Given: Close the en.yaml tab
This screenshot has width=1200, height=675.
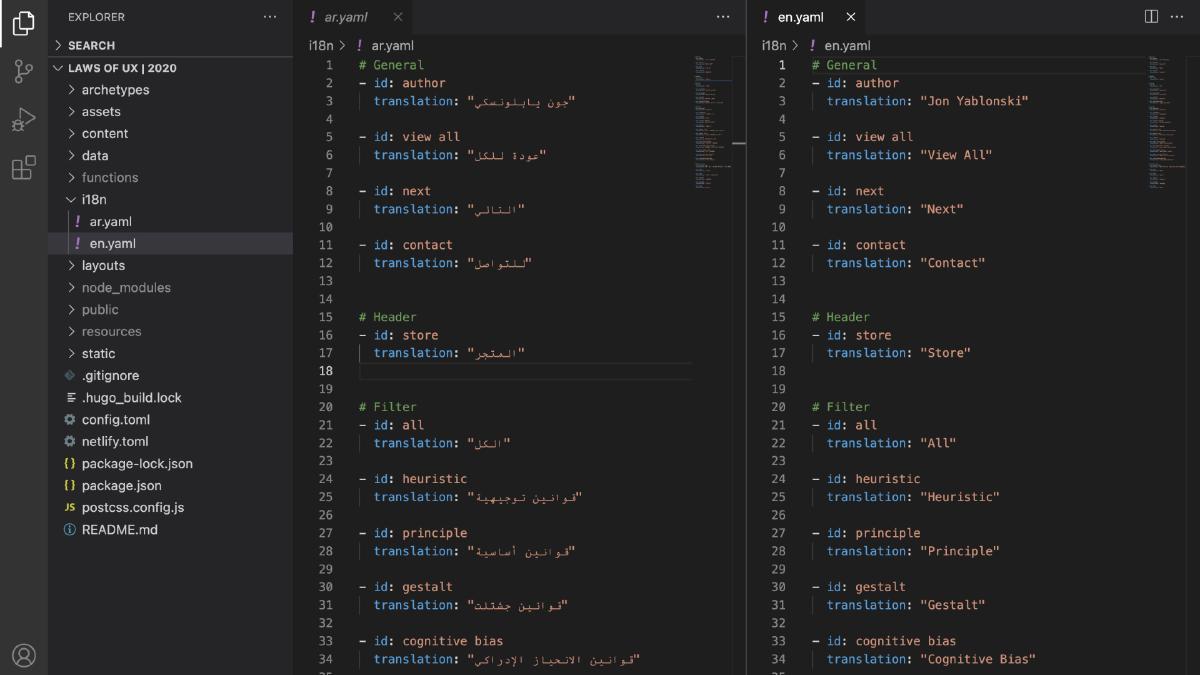Looking at the screenshot, I should pos(851,17).
